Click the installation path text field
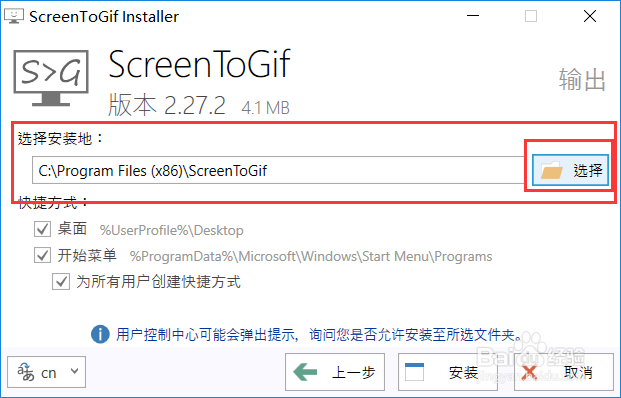The width and height of the screenshot is (621, 398). coord(279,170)
